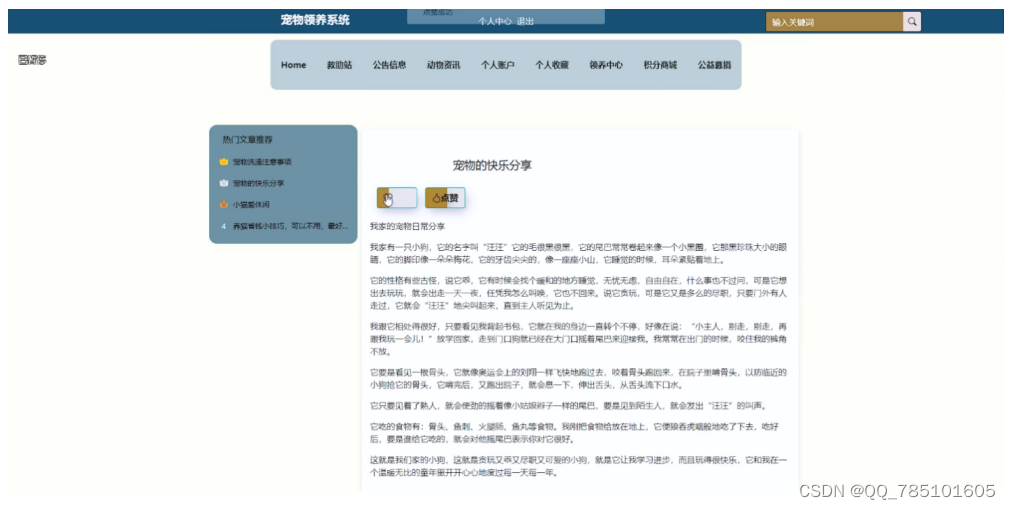Focus the 输入关键词 search field
This screenshot has width=1010, height=509.
pos(834,22)
